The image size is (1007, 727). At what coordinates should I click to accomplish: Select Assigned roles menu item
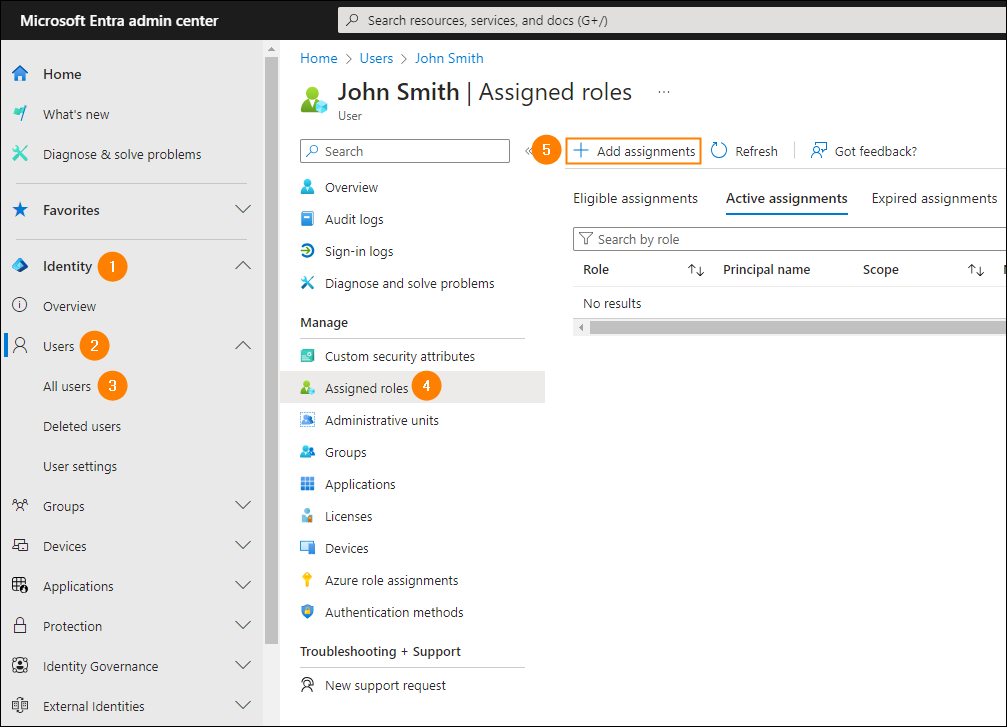412,387
